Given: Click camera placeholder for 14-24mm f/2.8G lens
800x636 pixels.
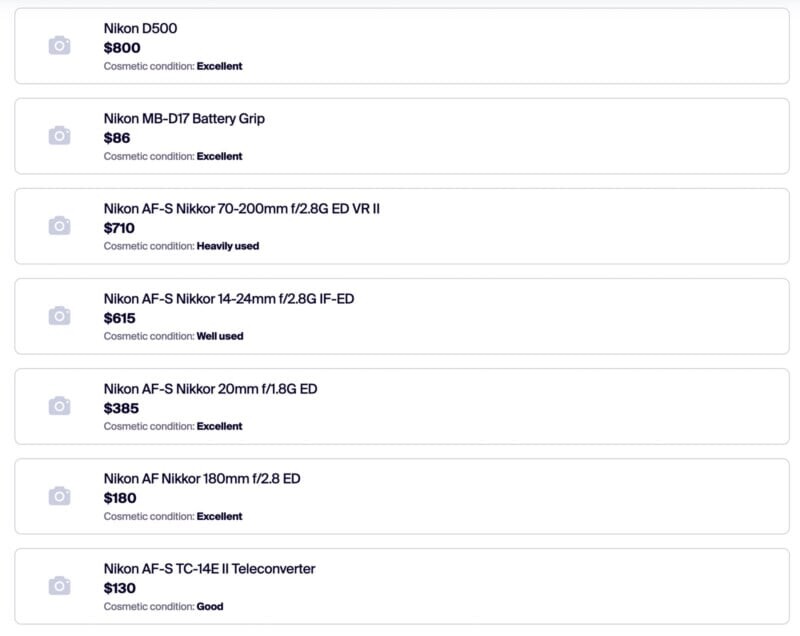Looking at the screenshot, I should click(60, 316).
